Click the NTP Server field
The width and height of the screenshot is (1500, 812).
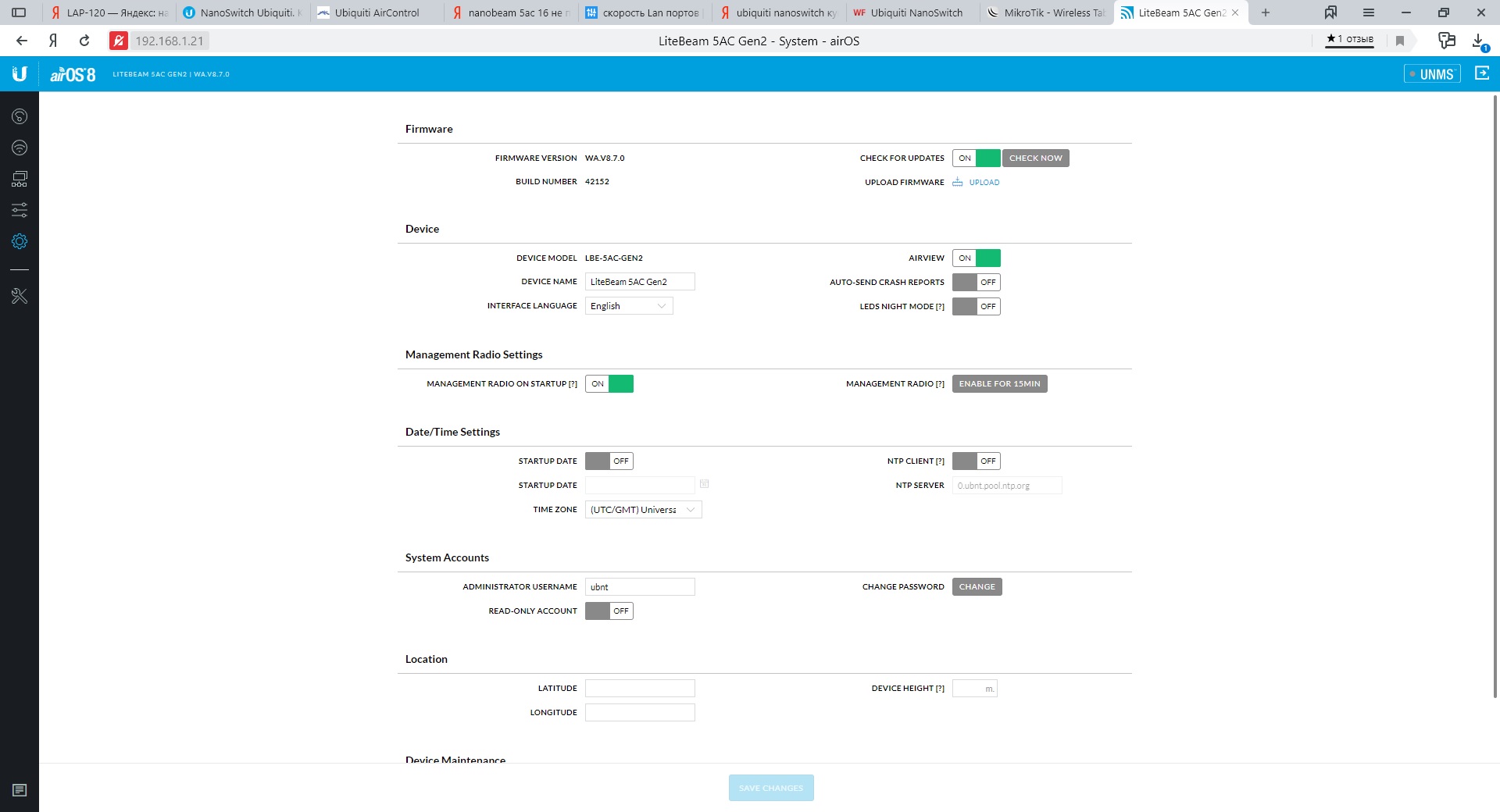click(1007, 486)
